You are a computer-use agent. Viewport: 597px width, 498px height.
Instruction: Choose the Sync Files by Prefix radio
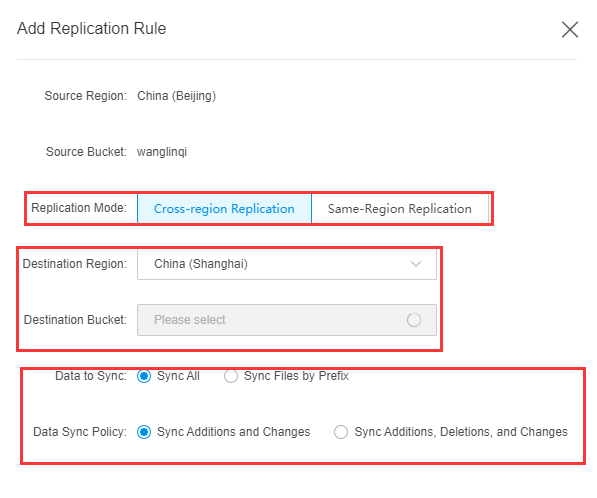[x=231, y=376]
